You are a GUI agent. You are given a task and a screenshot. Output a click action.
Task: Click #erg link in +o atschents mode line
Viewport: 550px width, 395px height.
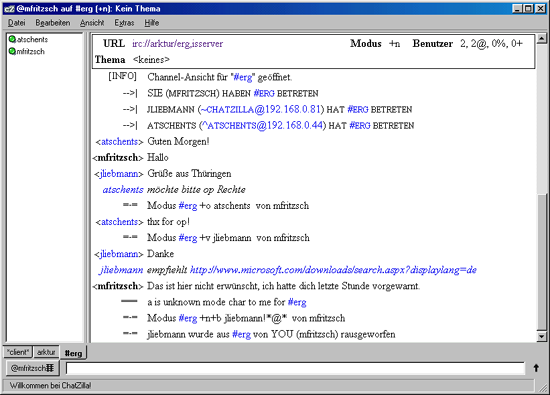pos(188,206)
